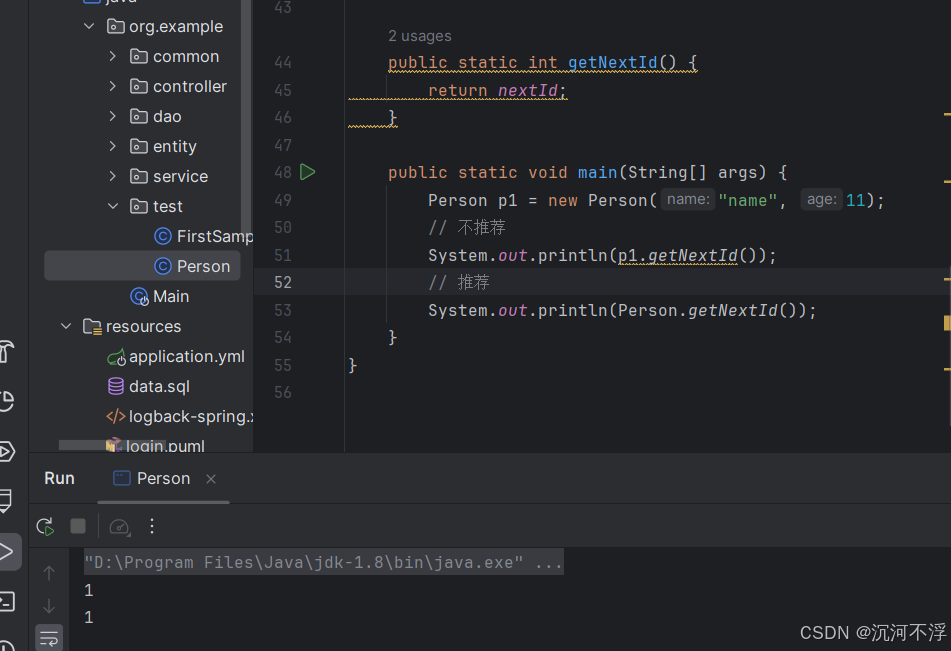Viewport: 951px width, 651px height.
Task: Click line number 52 in gutter
Action: (283, 283)
